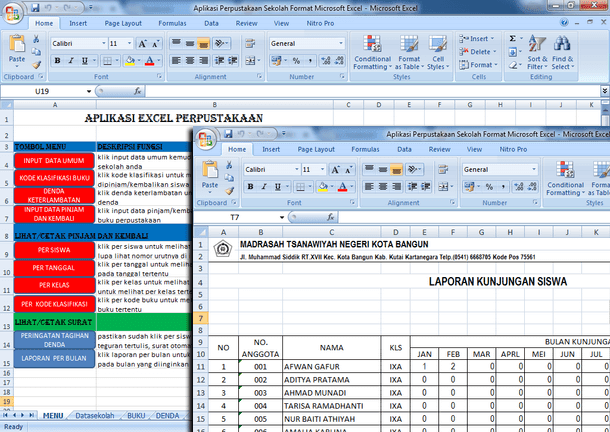The height and width of the screenshot is (432, 610).
Task: Open font name dropdown Calibri in back window
Action: (104, 43)
